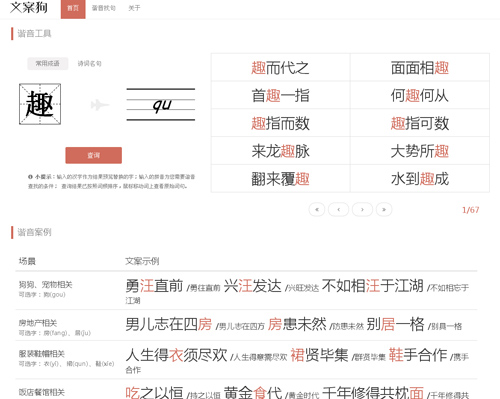500x399 pixels.
Task: Click the 谐音案例 section heading
Action: tap(34, 232)
